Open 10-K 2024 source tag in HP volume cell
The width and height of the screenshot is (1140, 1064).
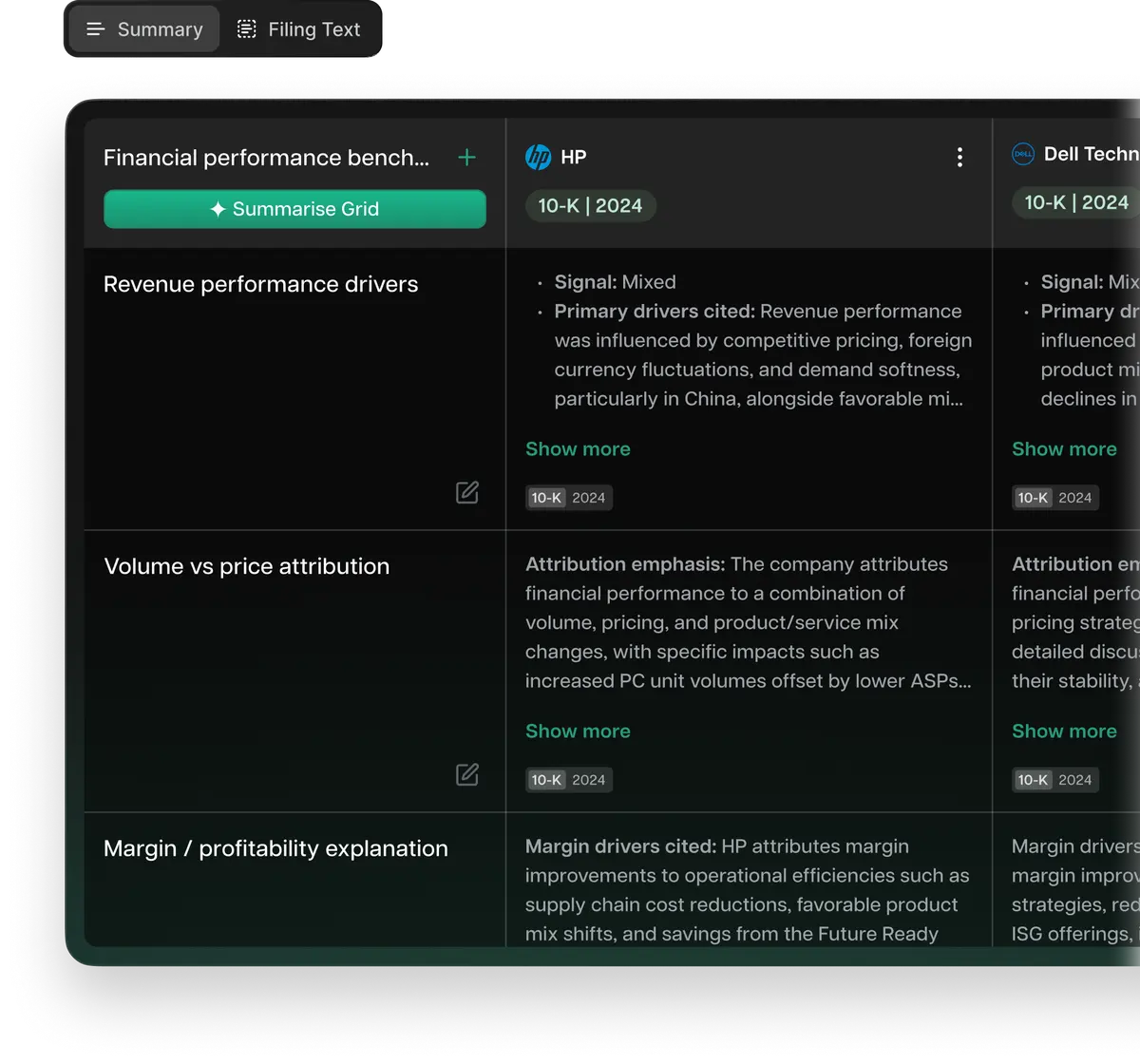pyautogui.click(x=568, y=780)
